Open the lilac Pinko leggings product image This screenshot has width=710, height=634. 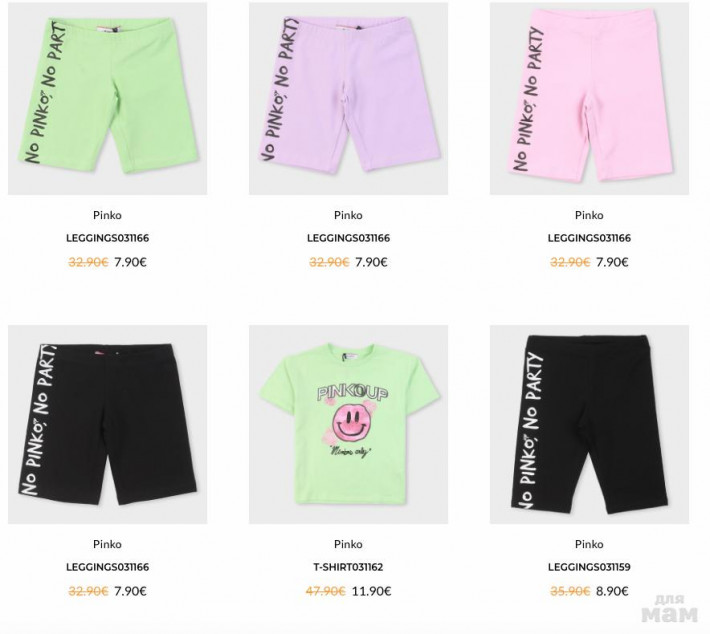(348, 98)
